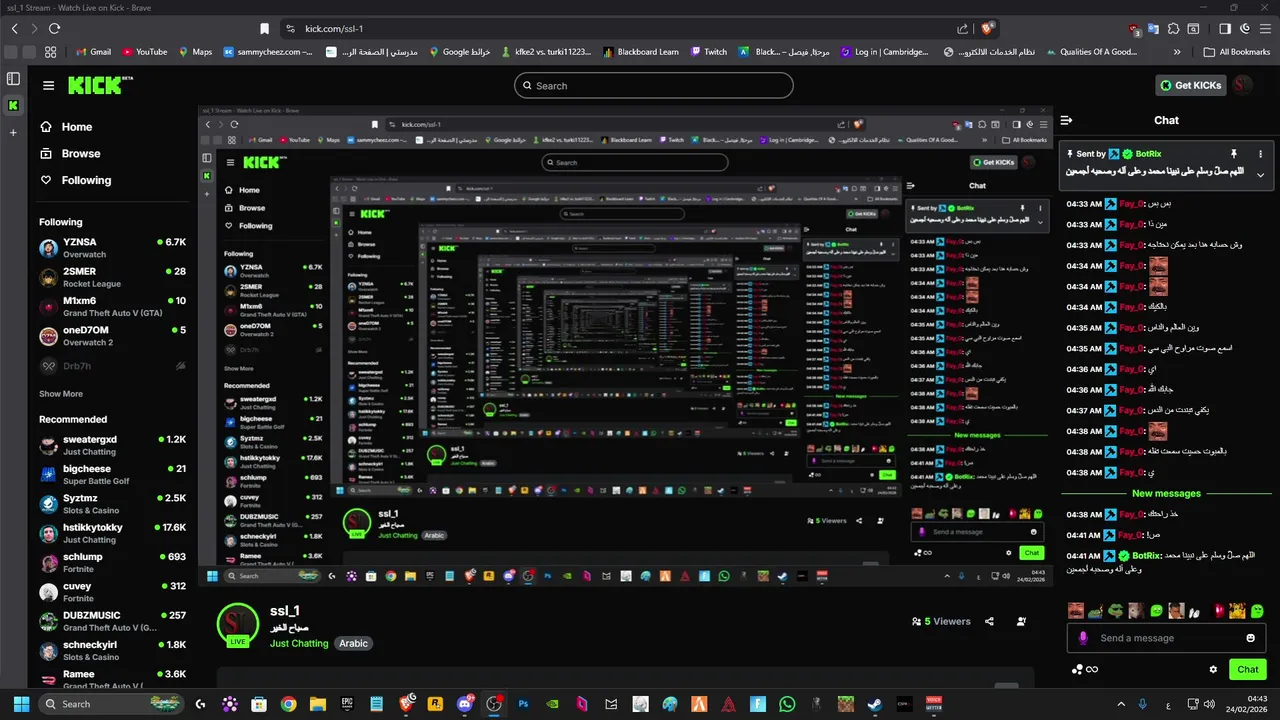Click the purple microphone icon in chat

[1083, 638]
